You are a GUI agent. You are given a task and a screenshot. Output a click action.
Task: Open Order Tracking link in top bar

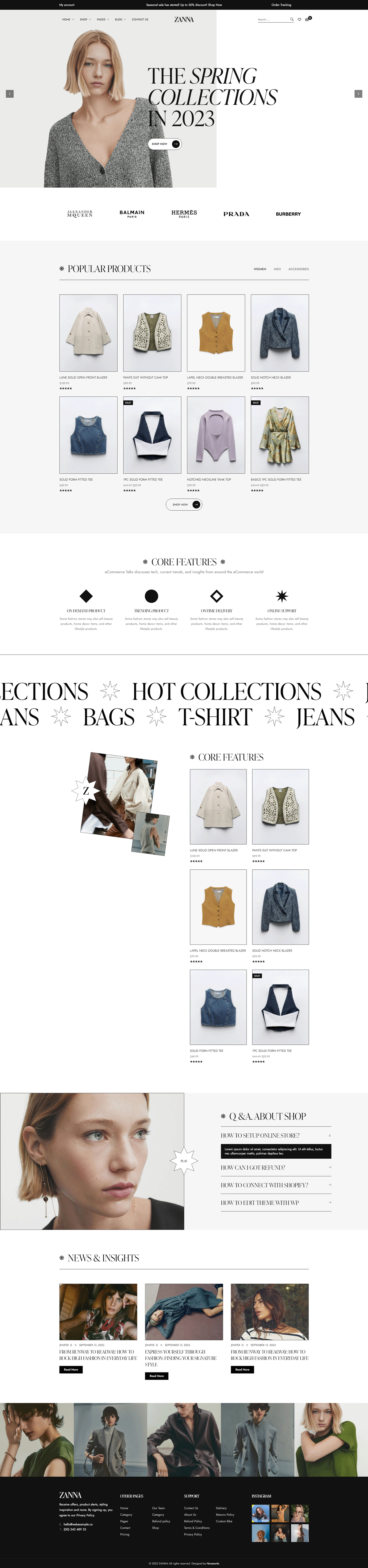(282, 5)
